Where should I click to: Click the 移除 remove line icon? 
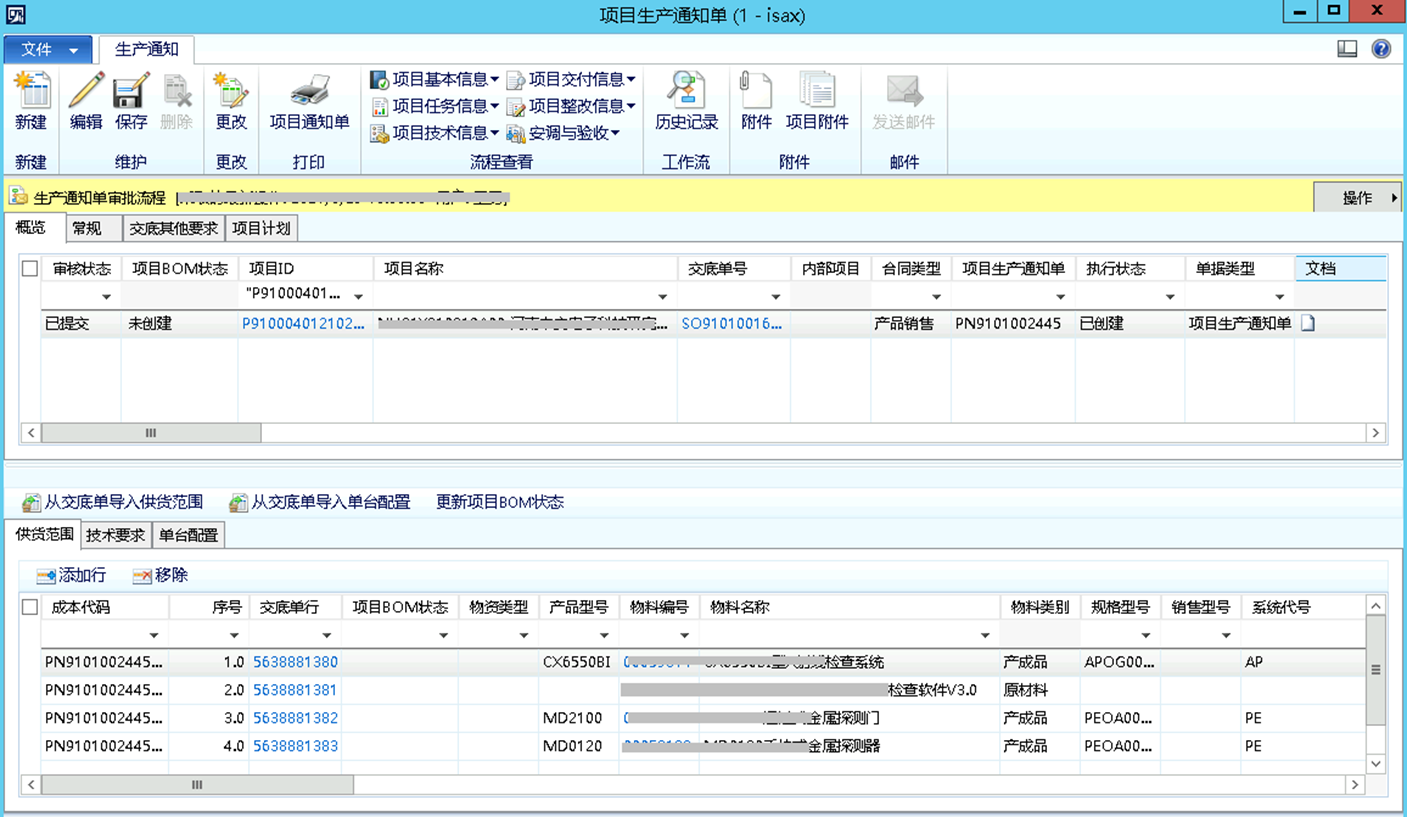point(142,576)
